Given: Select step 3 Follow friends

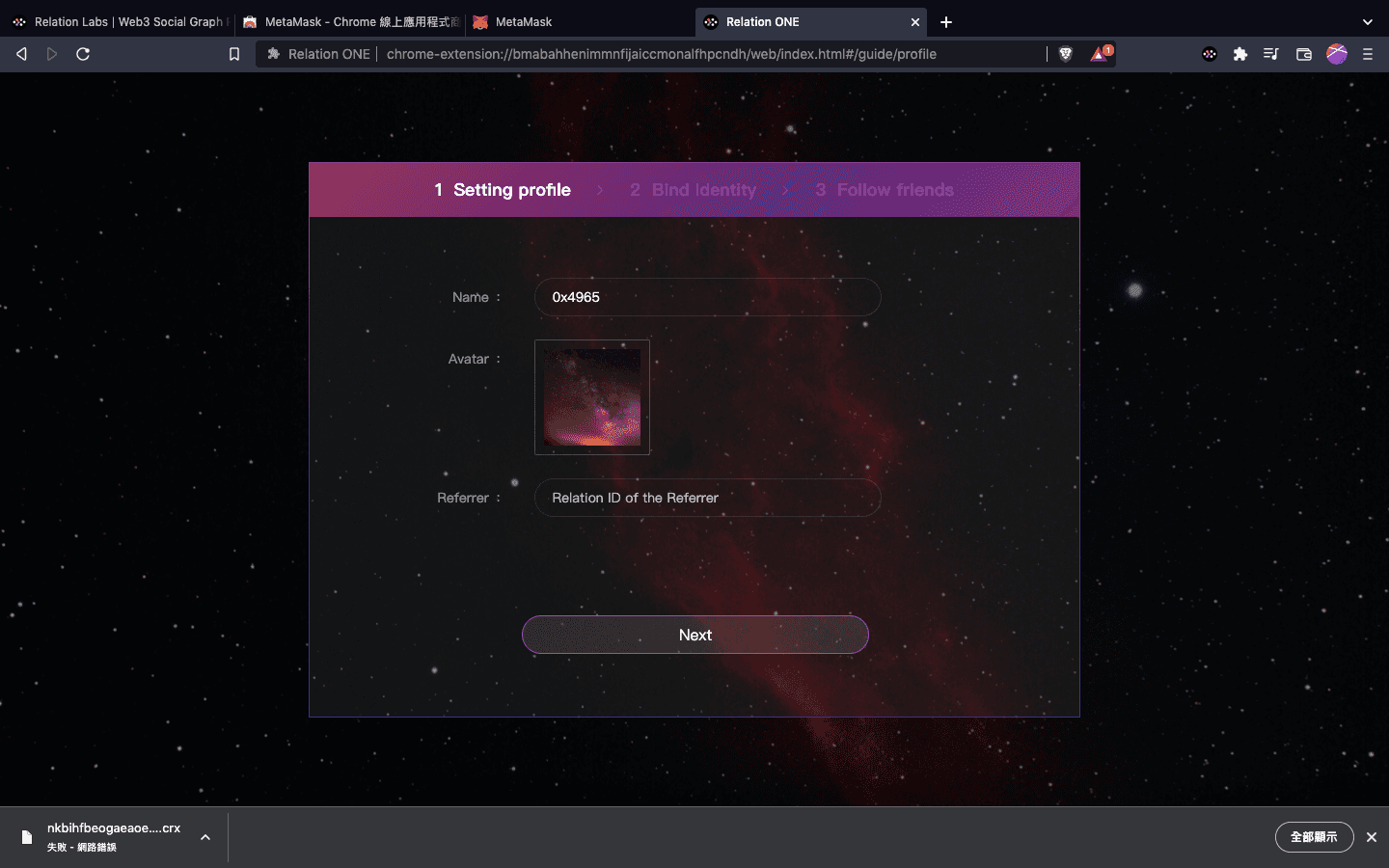Looking at the screenshot, I should 885,190.
